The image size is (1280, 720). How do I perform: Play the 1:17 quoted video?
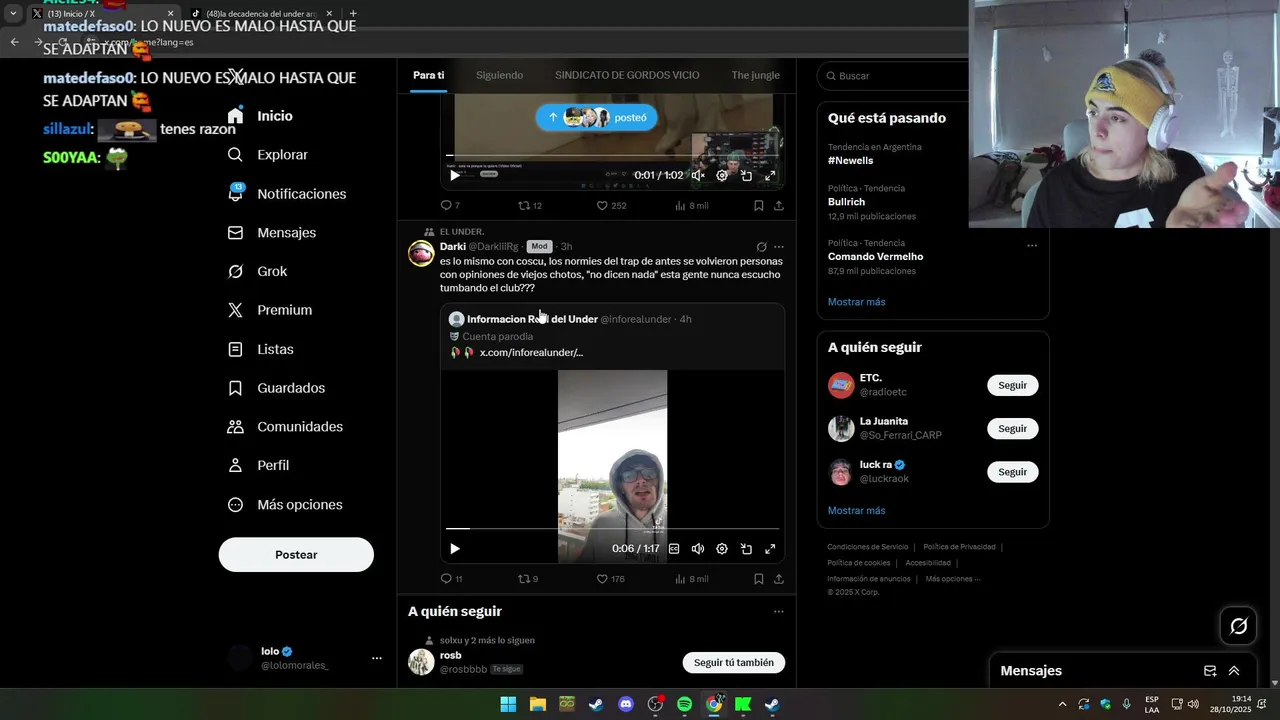pos(455,548)
